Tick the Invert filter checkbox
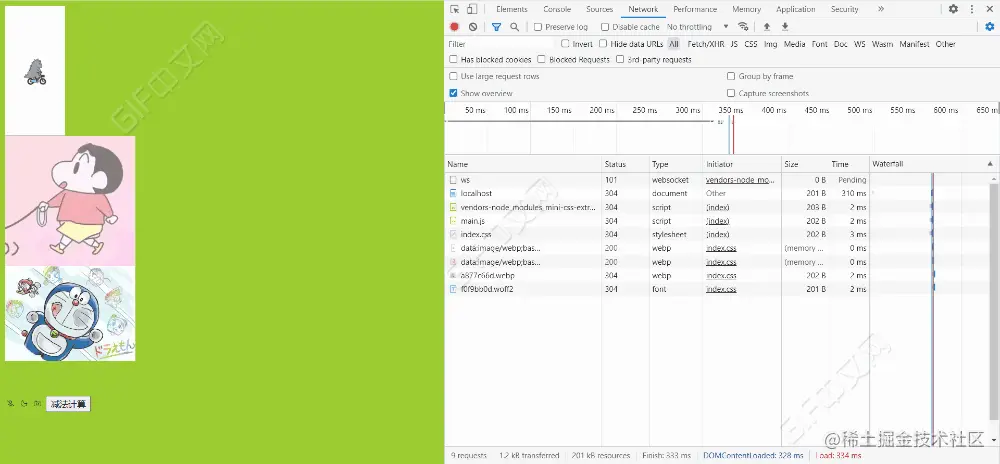This screenshot has width=1000, height=464. coord(565,43)
